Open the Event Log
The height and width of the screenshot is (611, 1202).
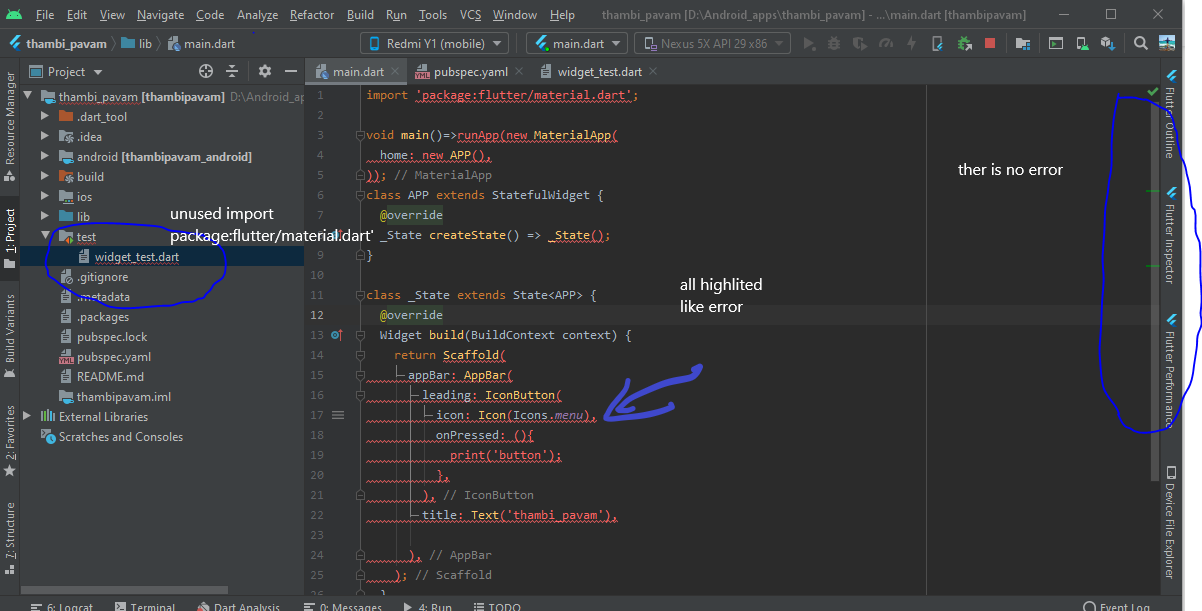[x=1118, y=606]
